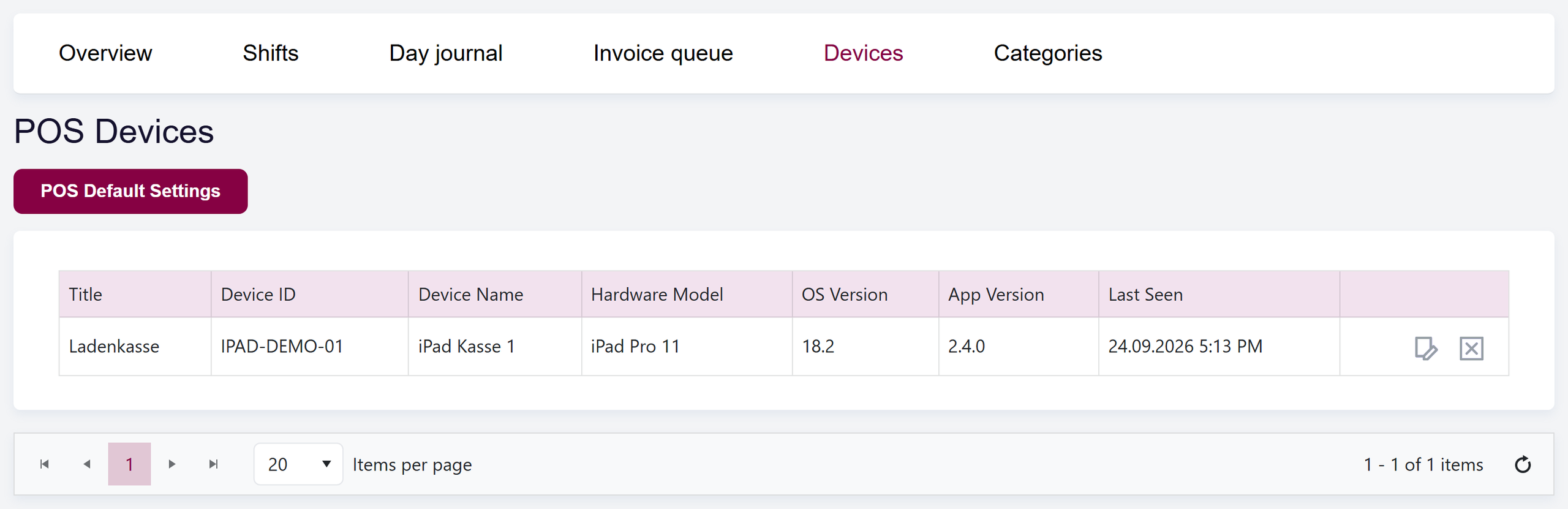
Task: Refresh the devices table
Action: click(1523, 465)
